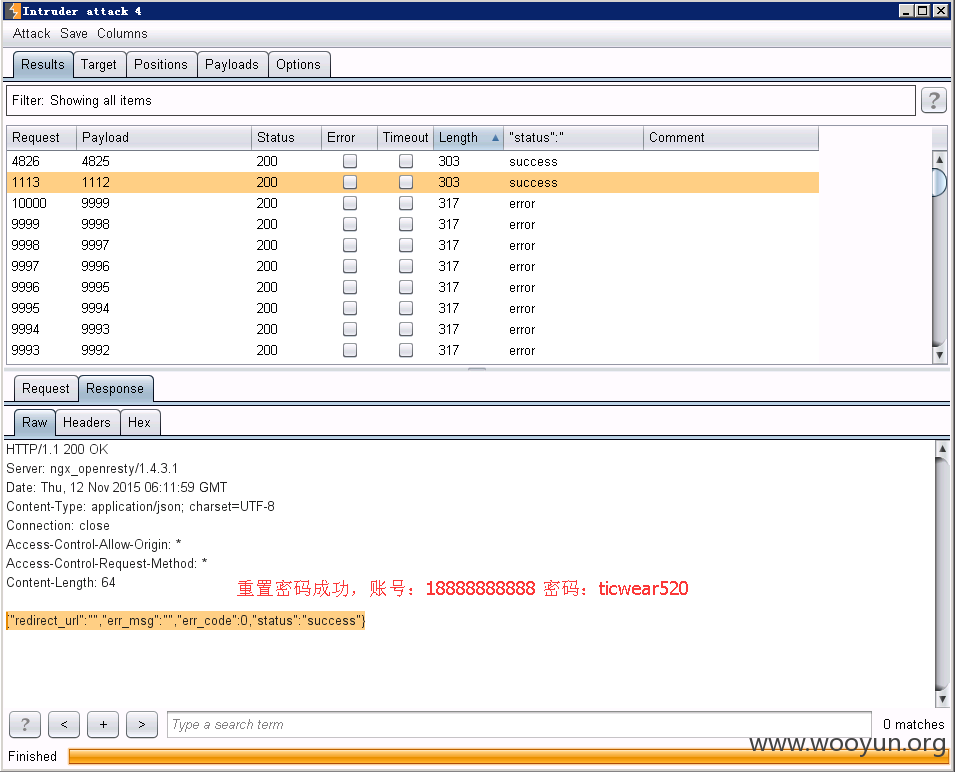Image resolution: width=955 pixels, height=772 pixels.
Task: Toggle Error checkbox for request 4826
Action: pos(350,161)
